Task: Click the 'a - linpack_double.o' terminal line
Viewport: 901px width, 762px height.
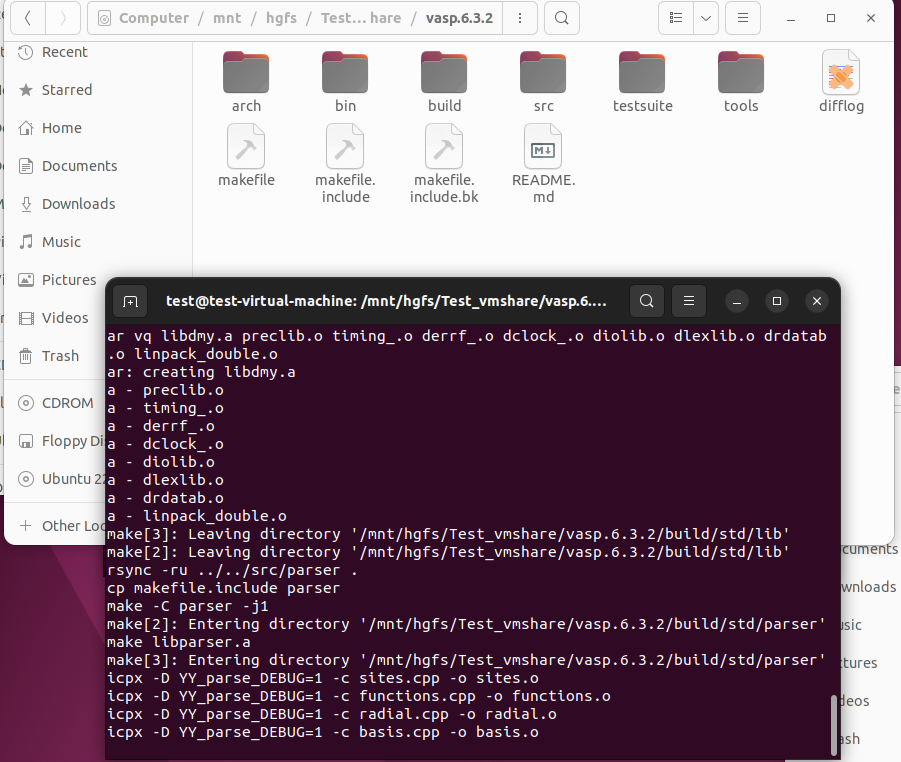Action: point(197,517)
